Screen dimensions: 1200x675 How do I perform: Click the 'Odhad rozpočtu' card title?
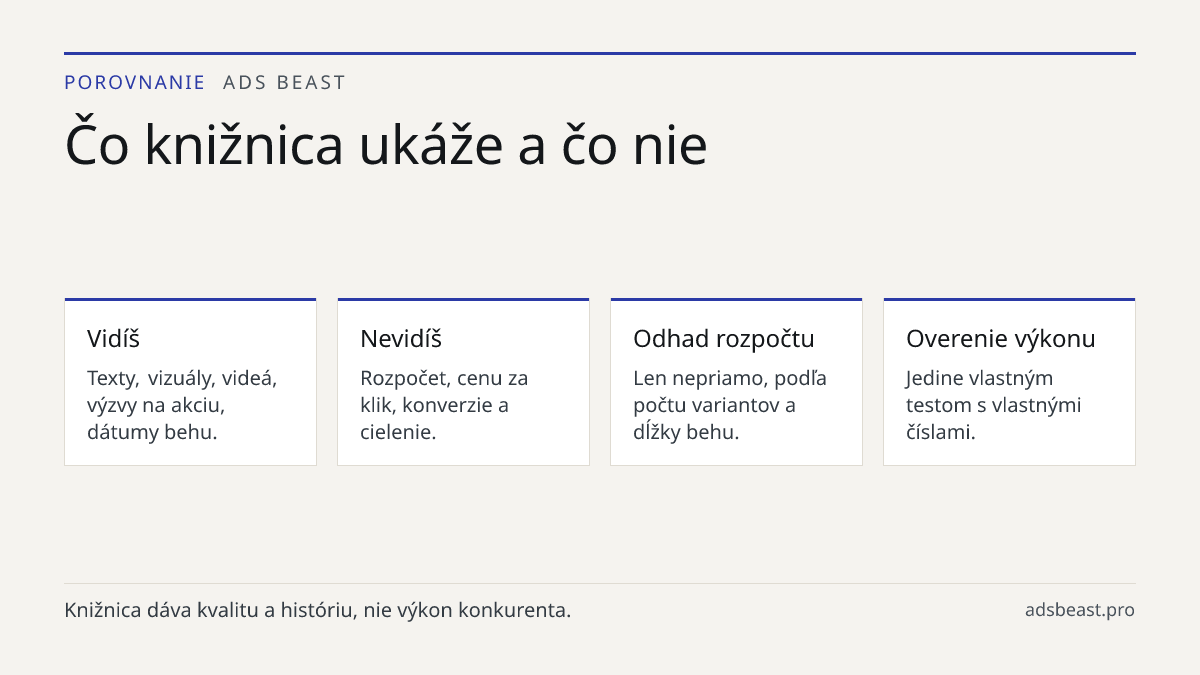click(724, 339)
